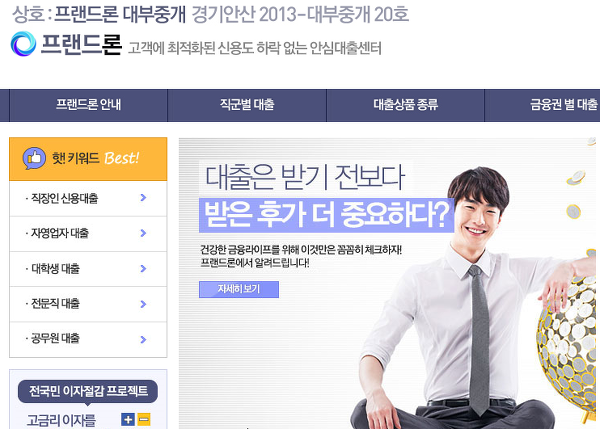Open the 대학생 대출 link

(x=55, y=269)
